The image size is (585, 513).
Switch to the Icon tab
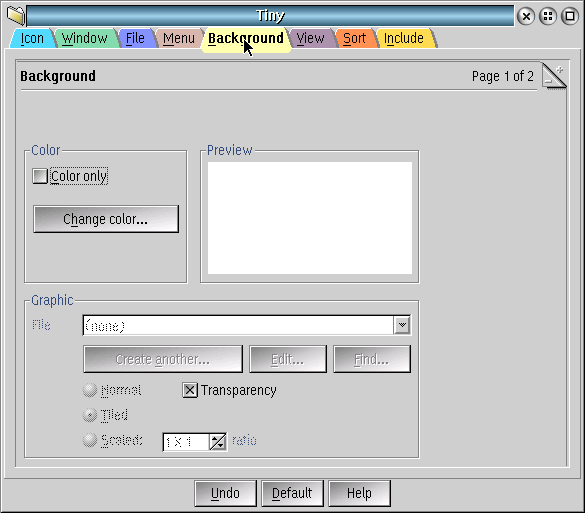(32, 38)
